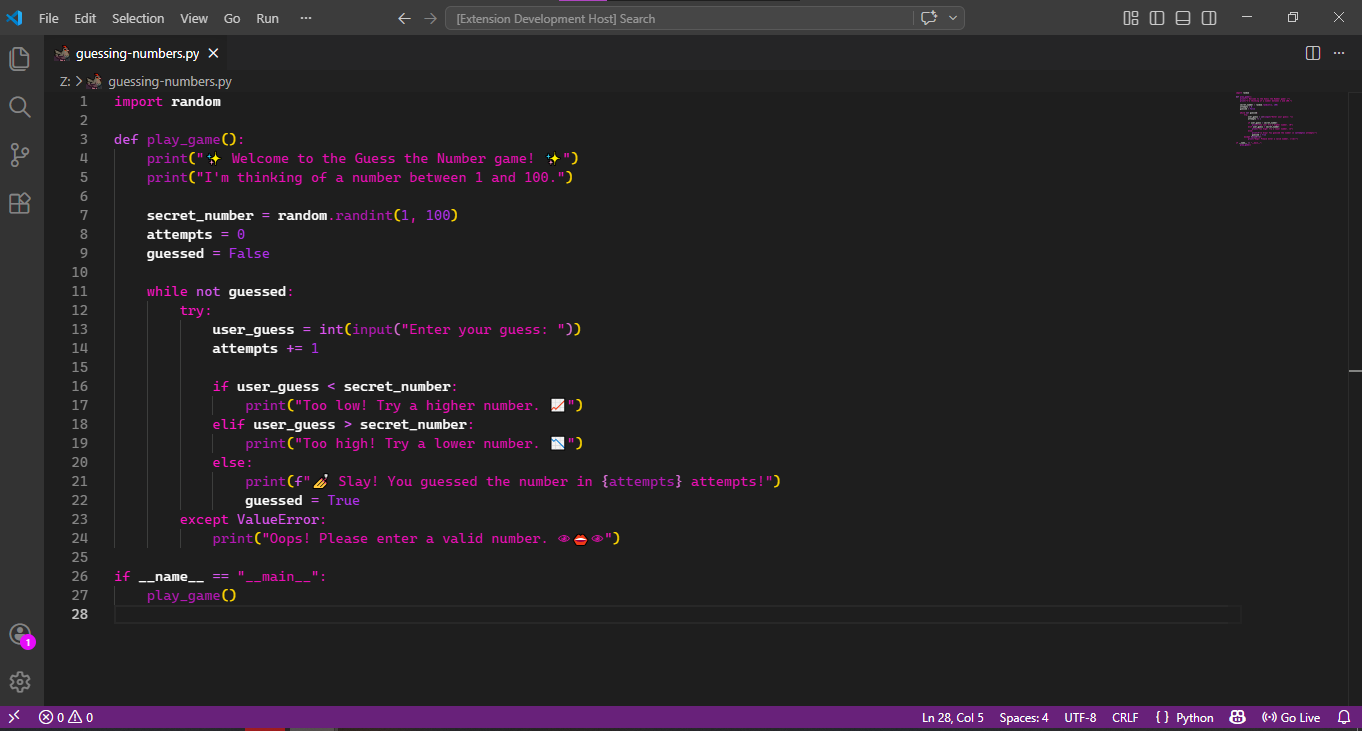Change indentation via Spaces: 4

tap(1024, 717)
